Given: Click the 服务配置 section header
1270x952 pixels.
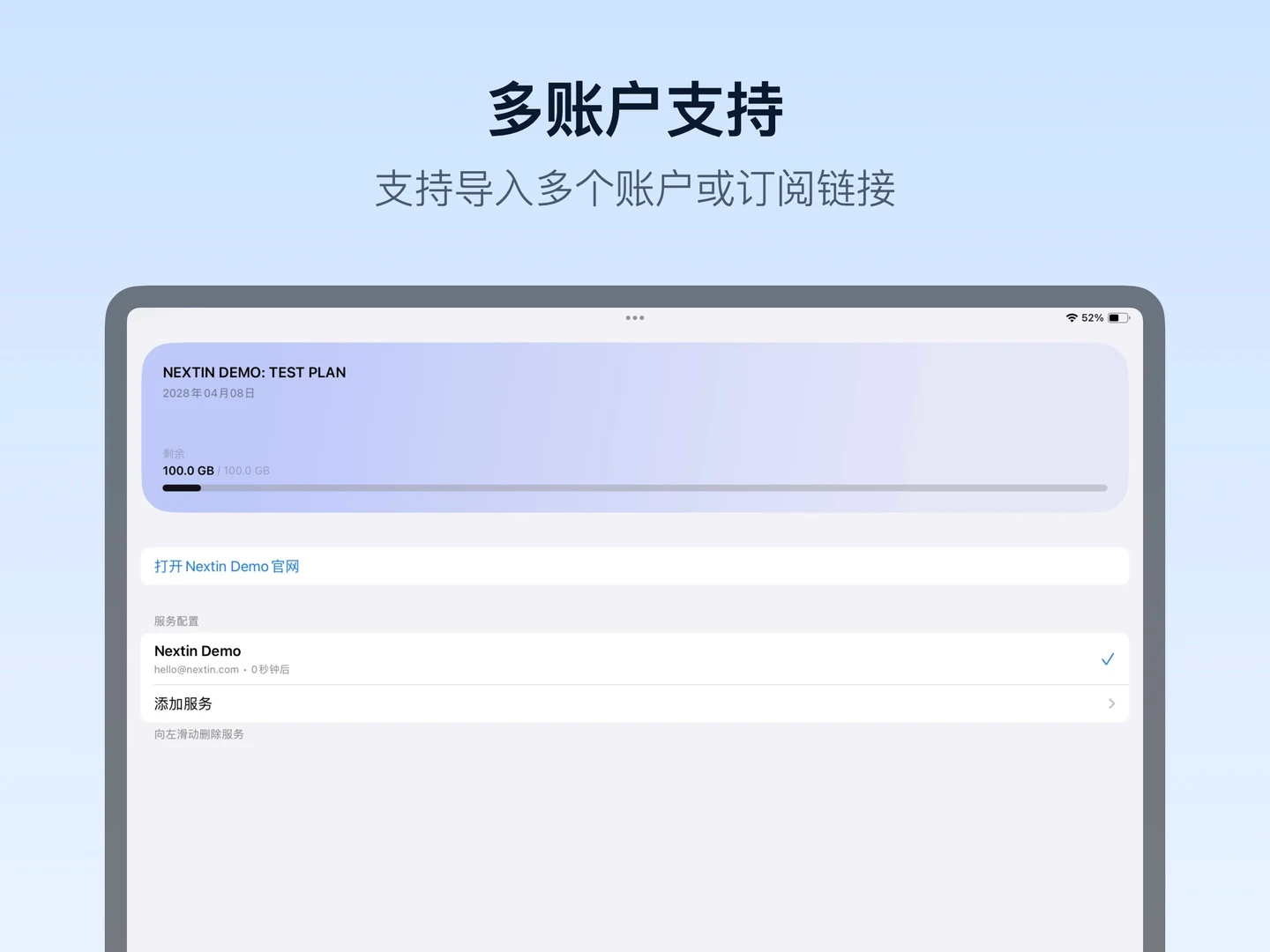Looking at the screenshot, I should pos(176,621).
